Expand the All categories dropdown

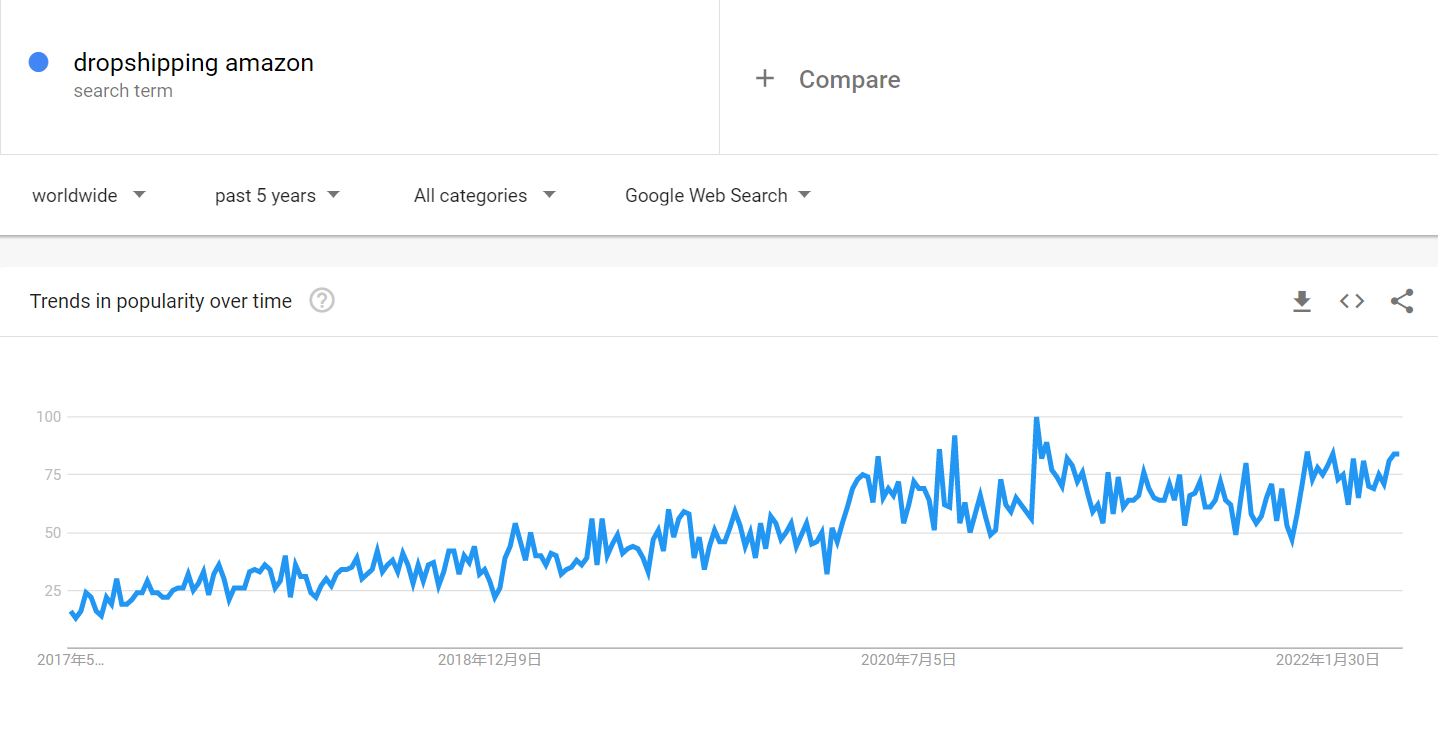click(485, 195)
